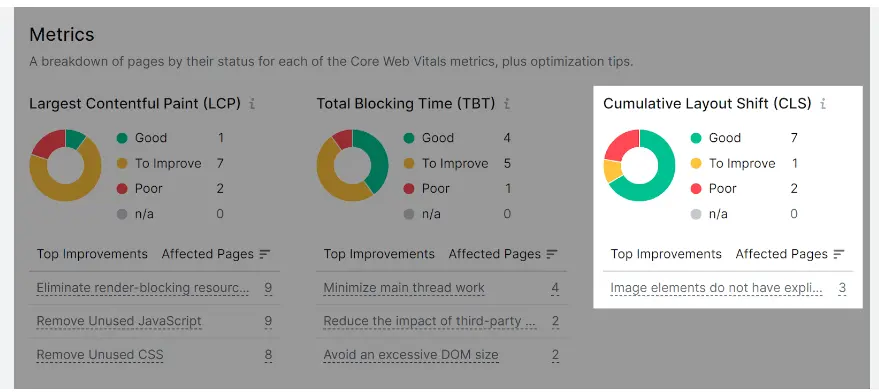Open Minimize main thread work tip
Viewport: 879px width, 392px height.
tap(404, 288)
